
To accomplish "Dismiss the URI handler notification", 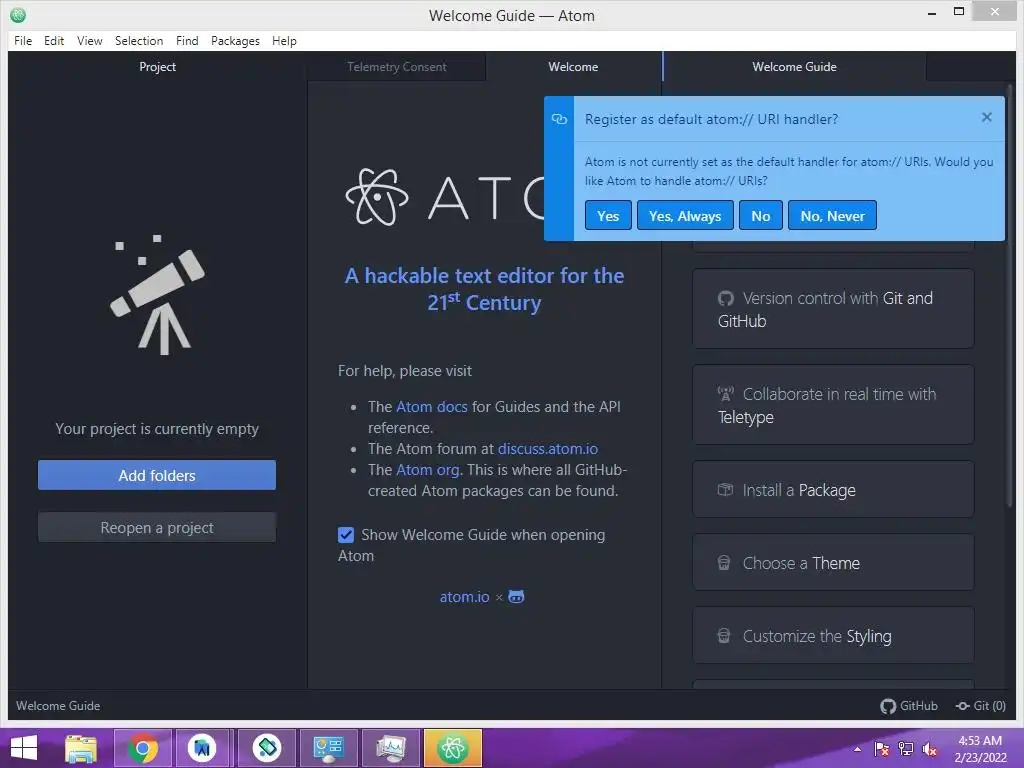I will 987,117.
